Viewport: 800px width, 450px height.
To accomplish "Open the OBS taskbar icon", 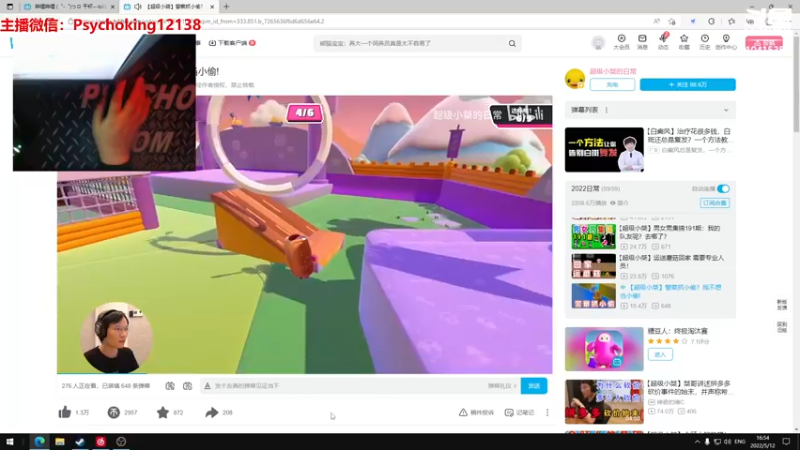I will (121, 442).
